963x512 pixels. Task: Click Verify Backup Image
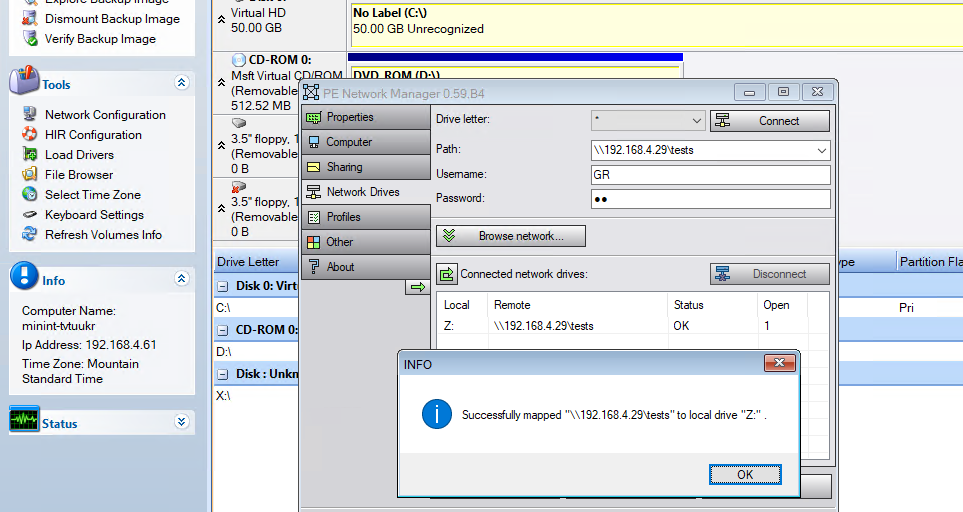(100, 39)
